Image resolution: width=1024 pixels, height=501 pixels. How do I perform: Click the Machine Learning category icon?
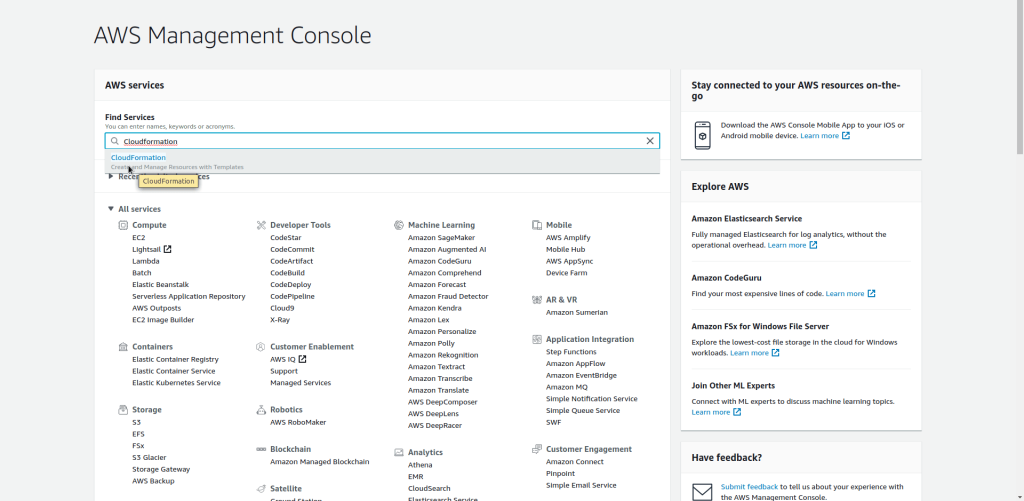click(x=398, y=225)
